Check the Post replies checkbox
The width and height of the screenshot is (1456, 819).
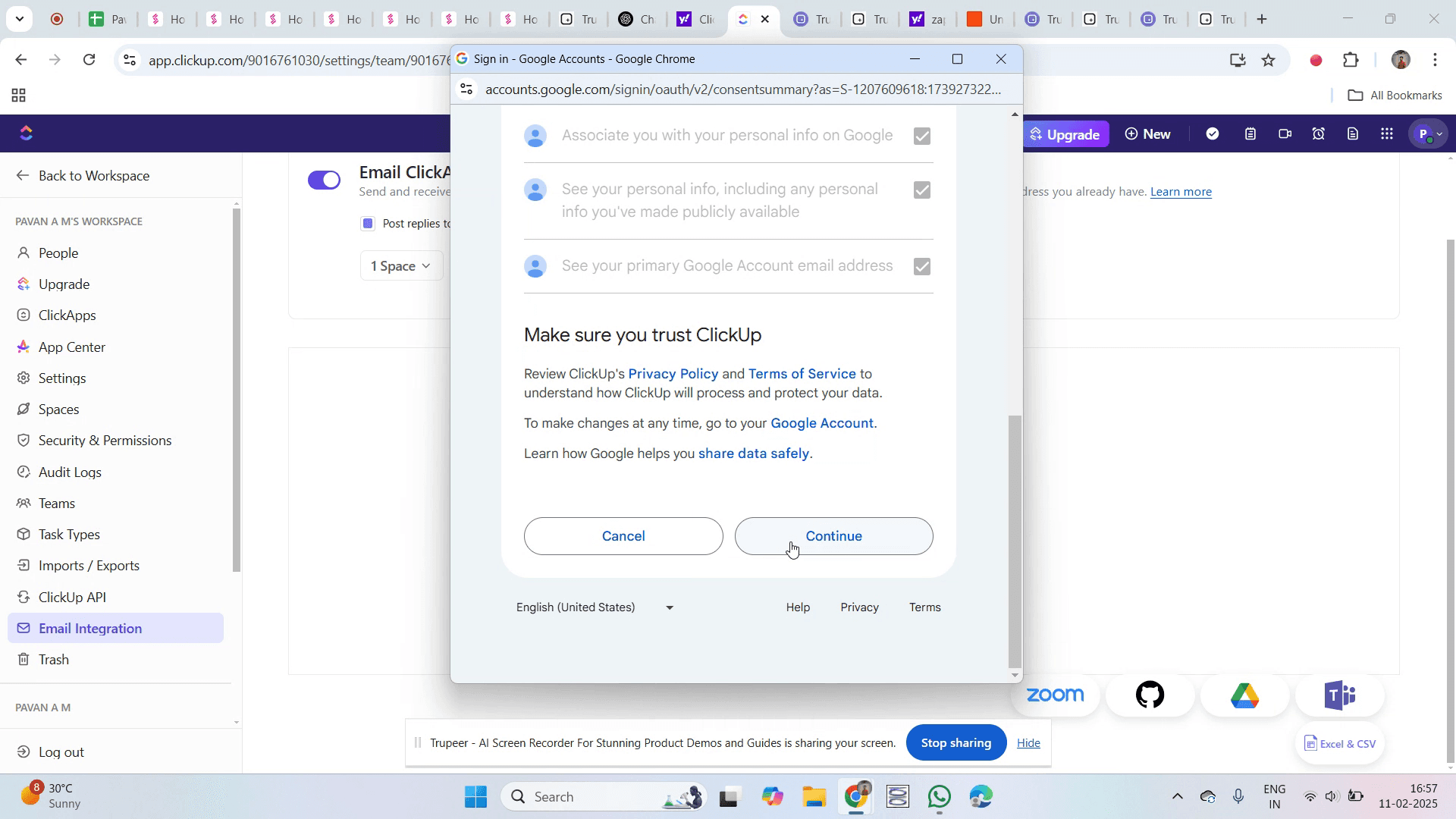point(368,223)
